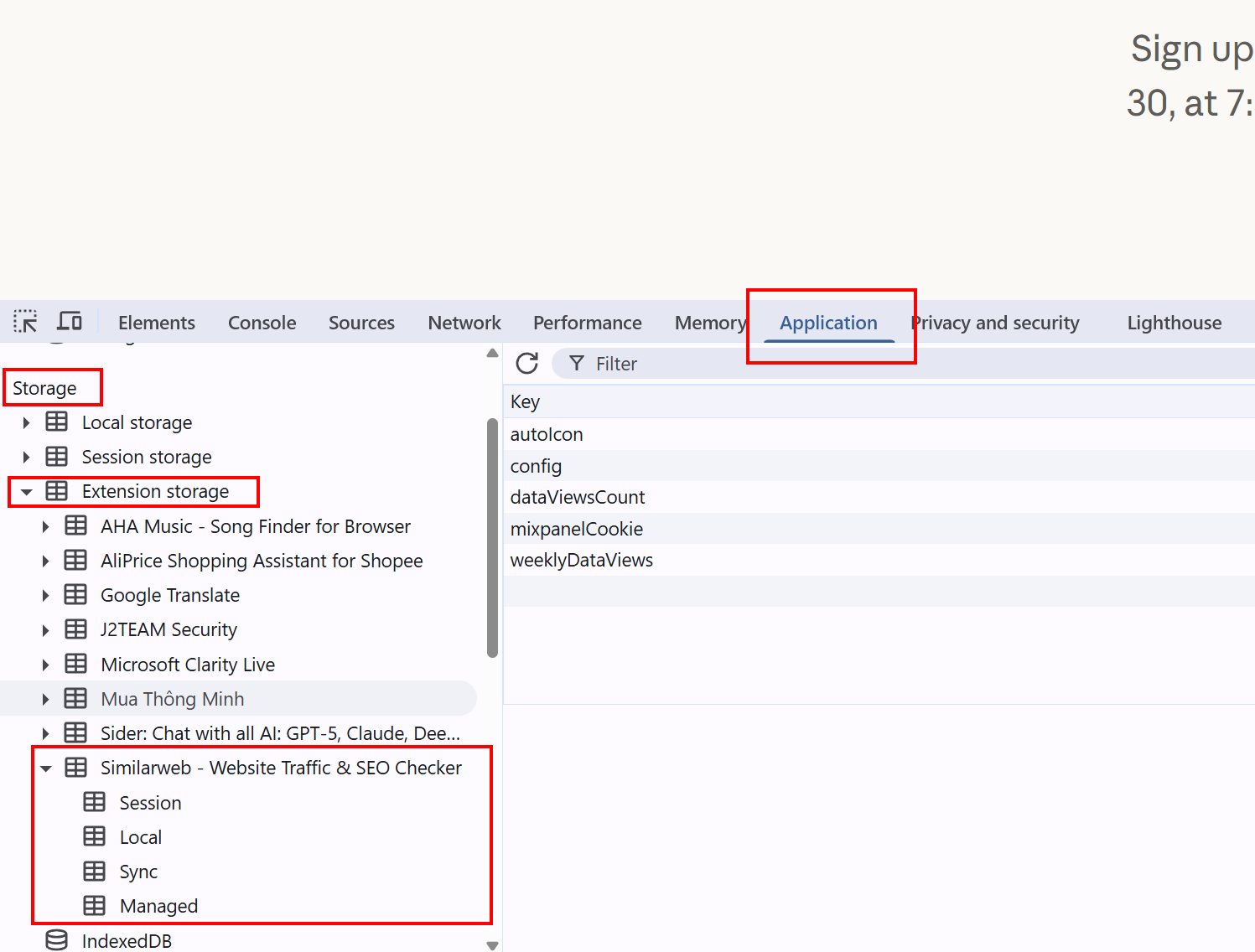This screenshot has width=1255, height=952.
Task: Collapse the Extension storage node
Action: [26, 492]
